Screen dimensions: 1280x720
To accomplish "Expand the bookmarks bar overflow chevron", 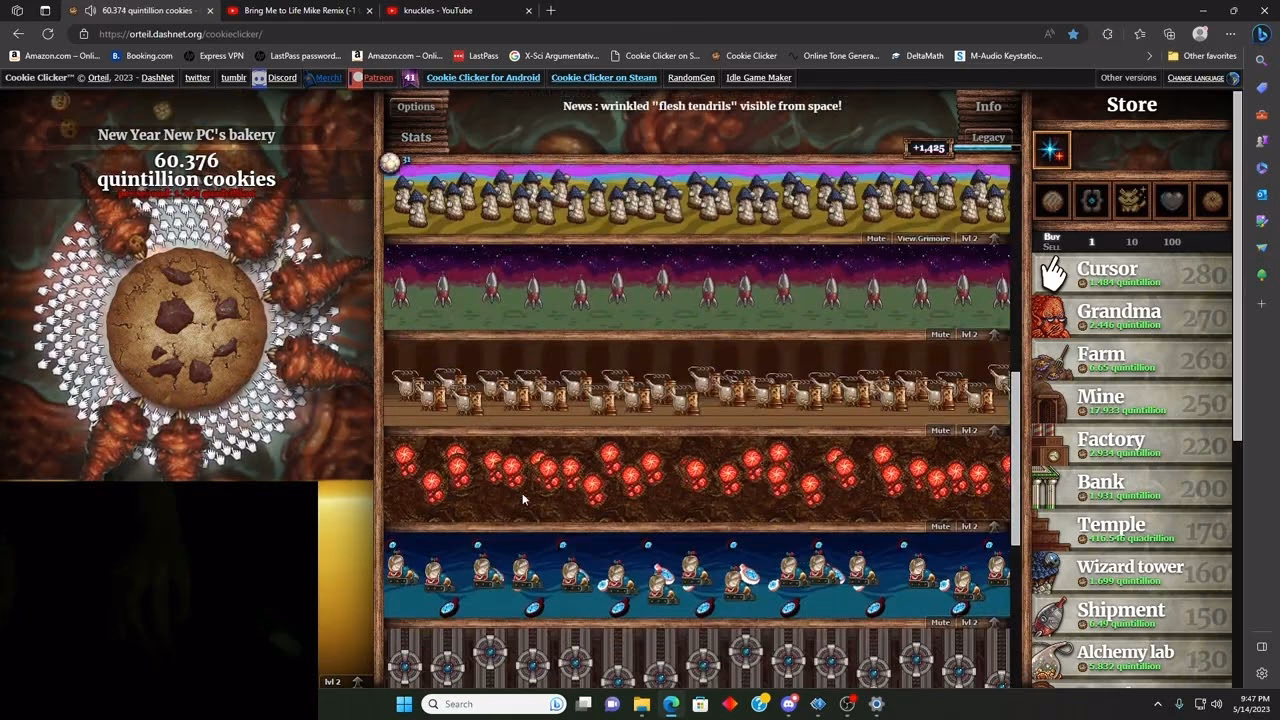I will (1149, 56).
